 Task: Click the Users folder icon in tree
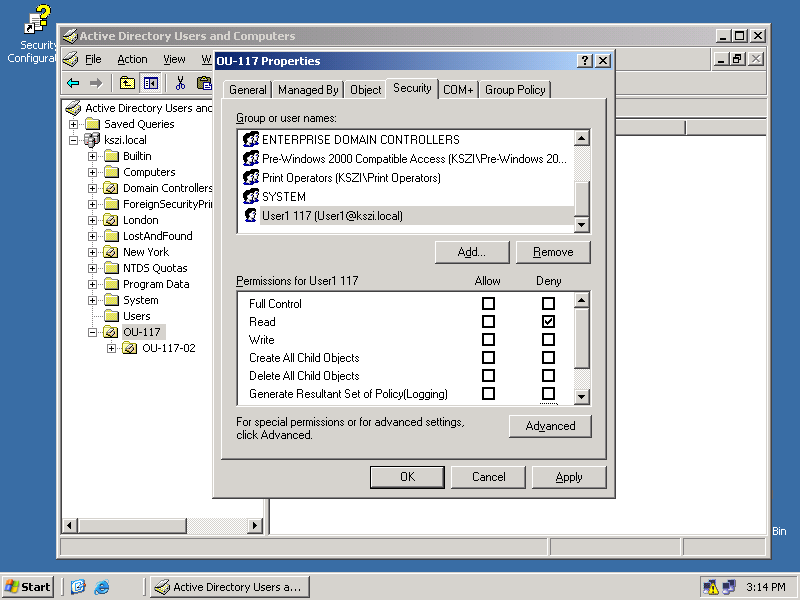(x=111, y=316)
